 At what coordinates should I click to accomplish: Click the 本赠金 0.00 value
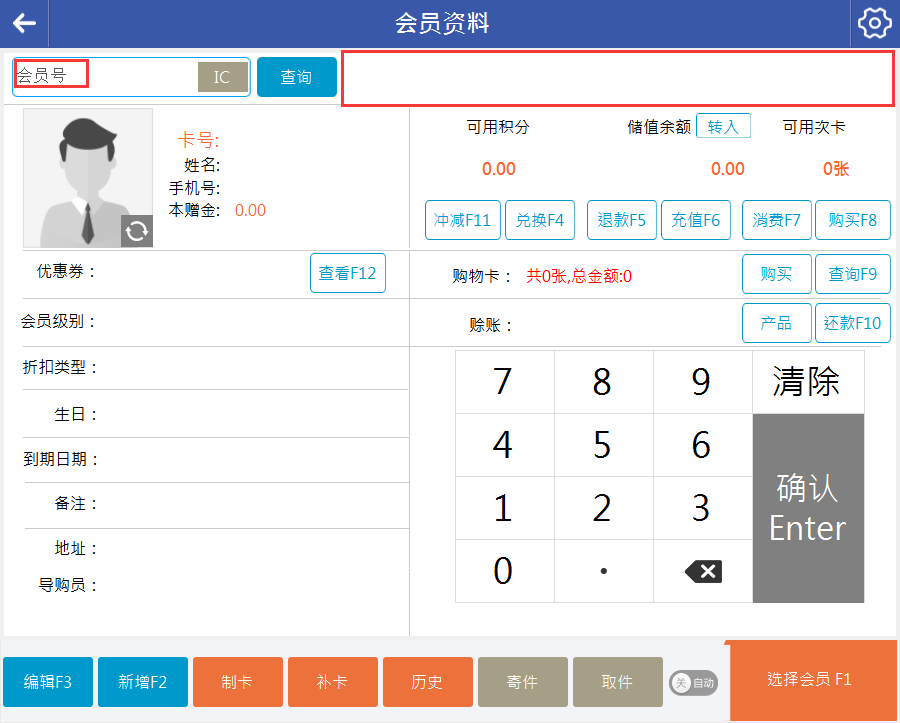250,210
